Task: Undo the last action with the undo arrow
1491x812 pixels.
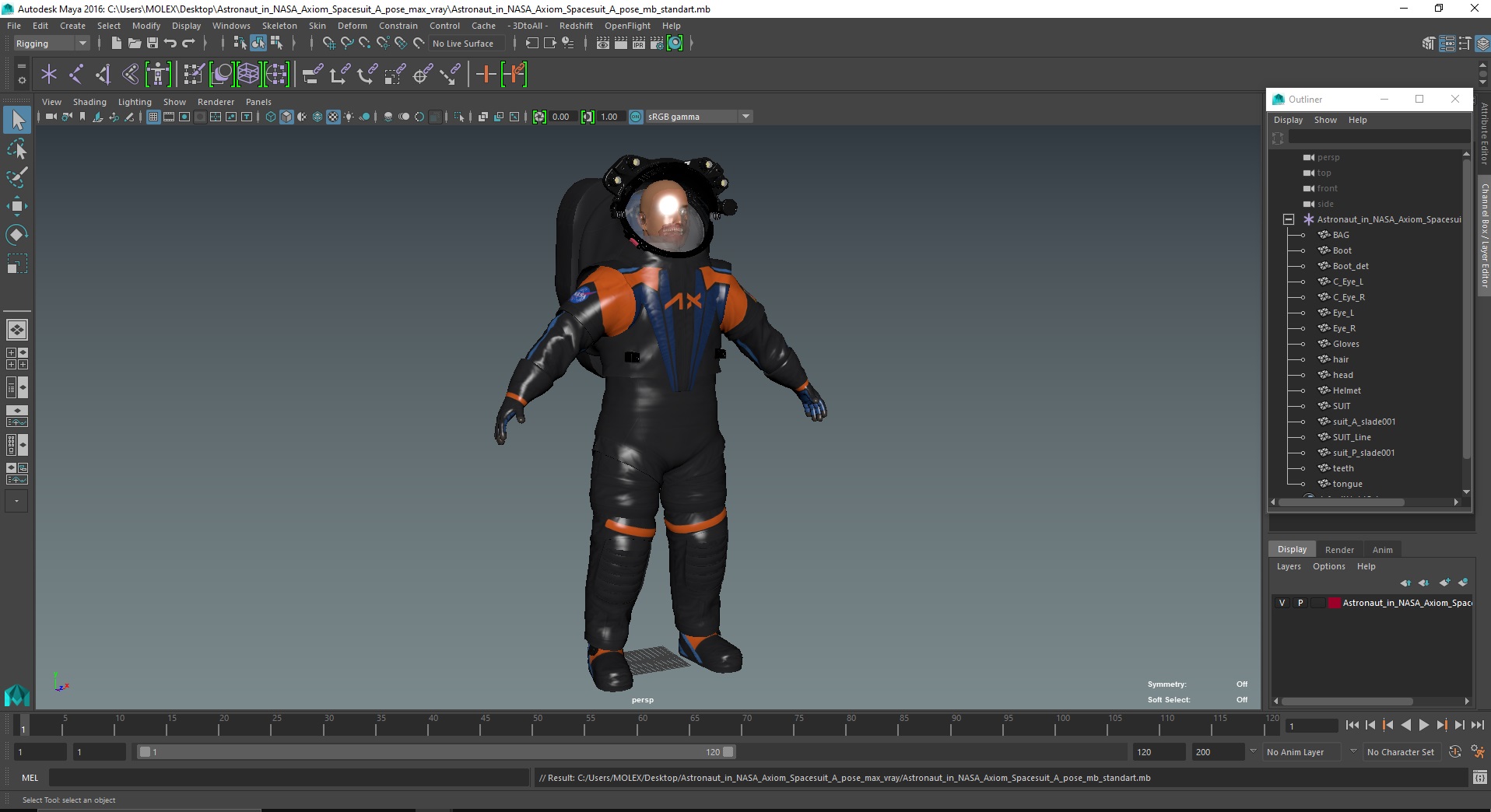Action: [170, 44]
